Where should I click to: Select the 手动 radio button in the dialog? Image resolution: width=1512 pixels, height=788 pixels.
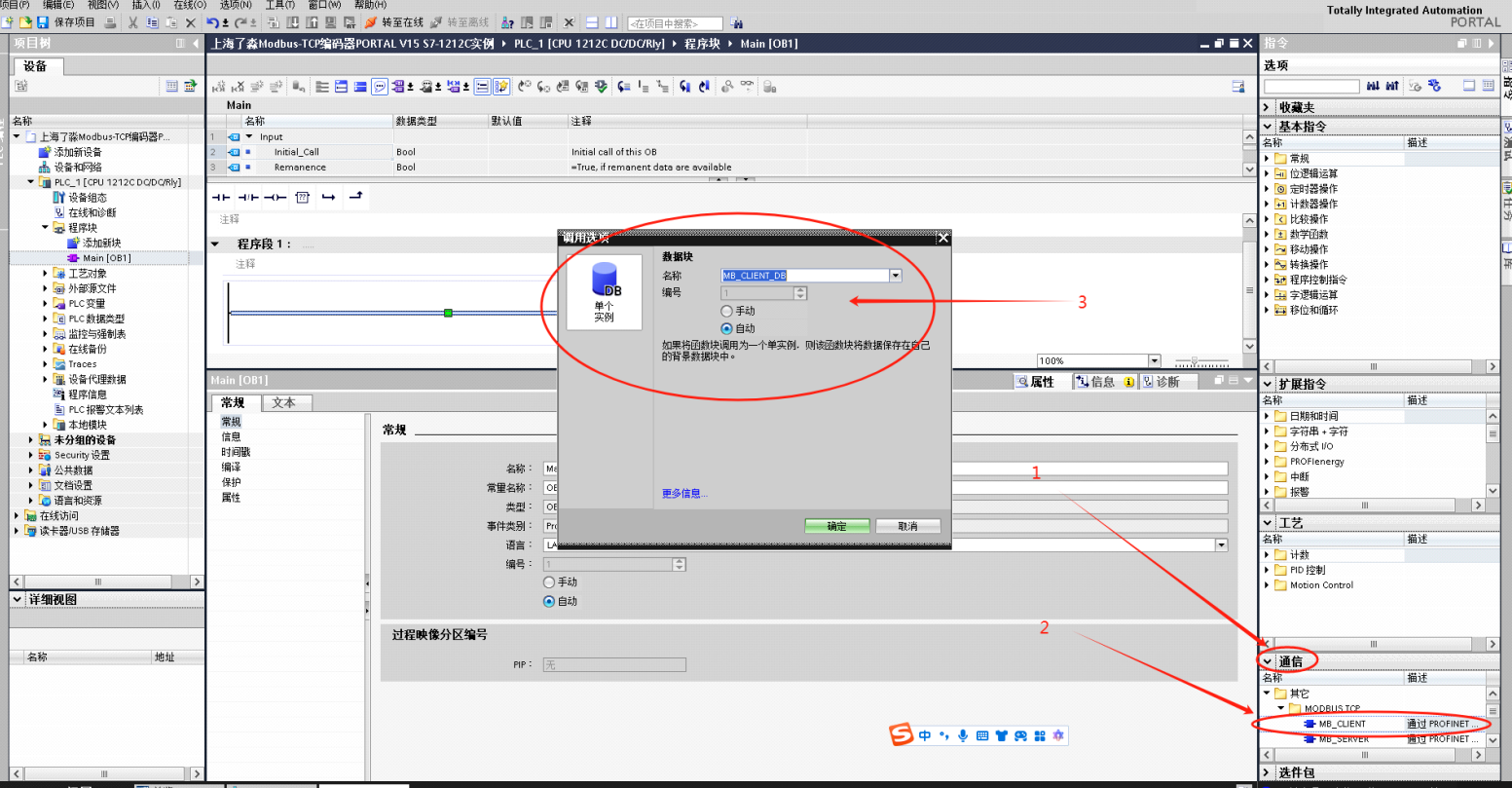pyautogui.click(x=726, y=311)
